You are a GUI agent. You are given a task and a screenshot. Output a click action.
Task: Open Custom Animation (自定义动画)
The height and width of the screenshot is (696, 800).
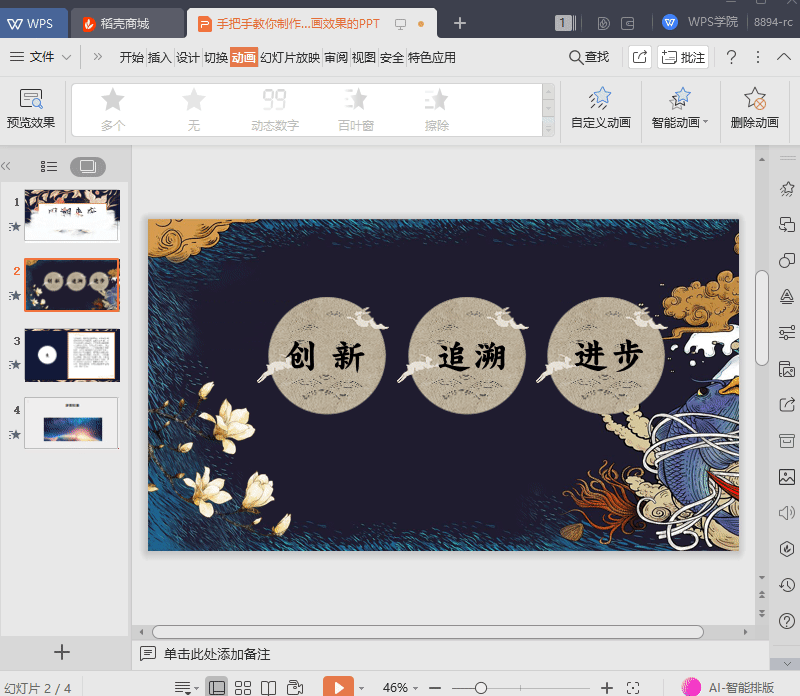click(x=601, y=109)
